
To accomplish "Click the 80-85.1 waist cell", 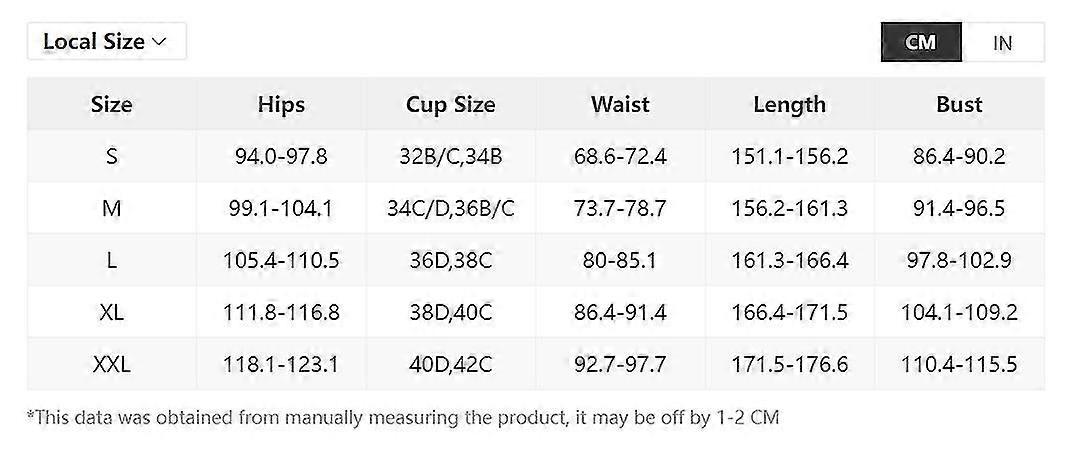I will (620, 260).
